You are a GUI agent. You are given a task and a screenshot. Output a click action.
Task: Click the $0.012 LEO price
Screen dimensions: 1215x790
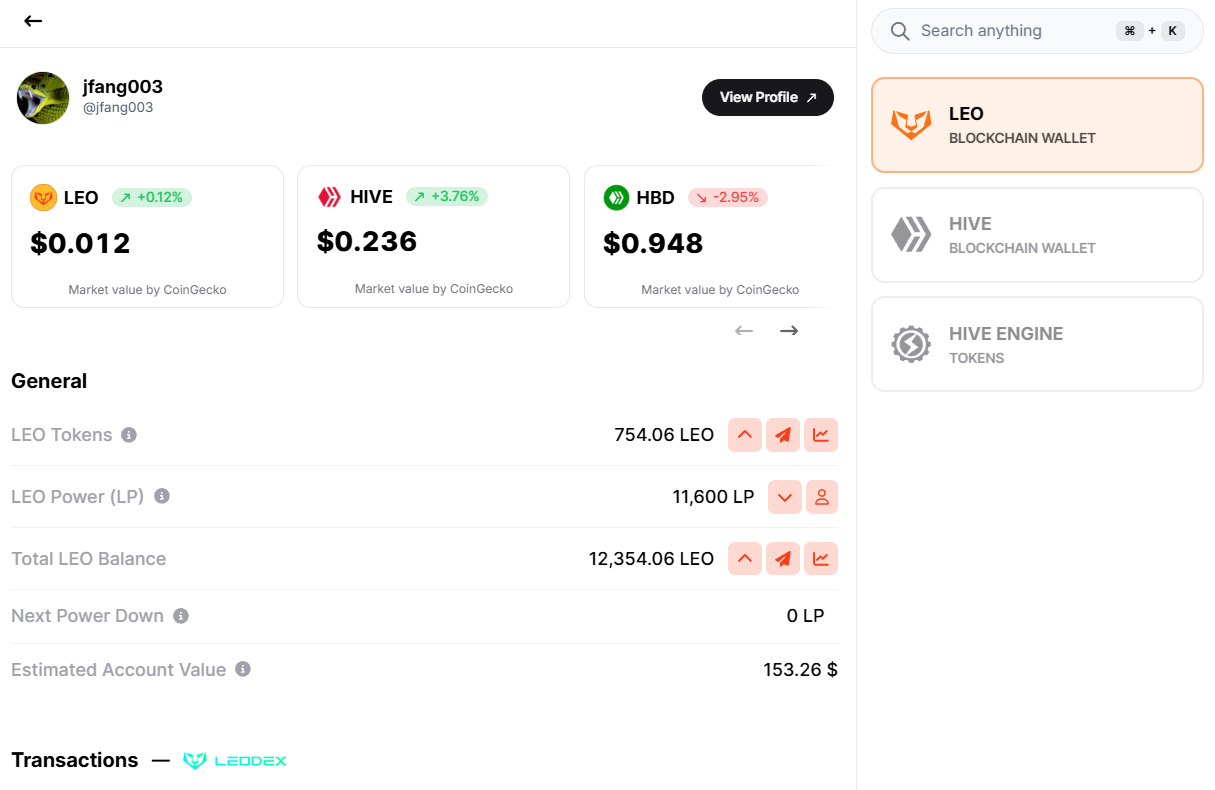pos(81,243)
